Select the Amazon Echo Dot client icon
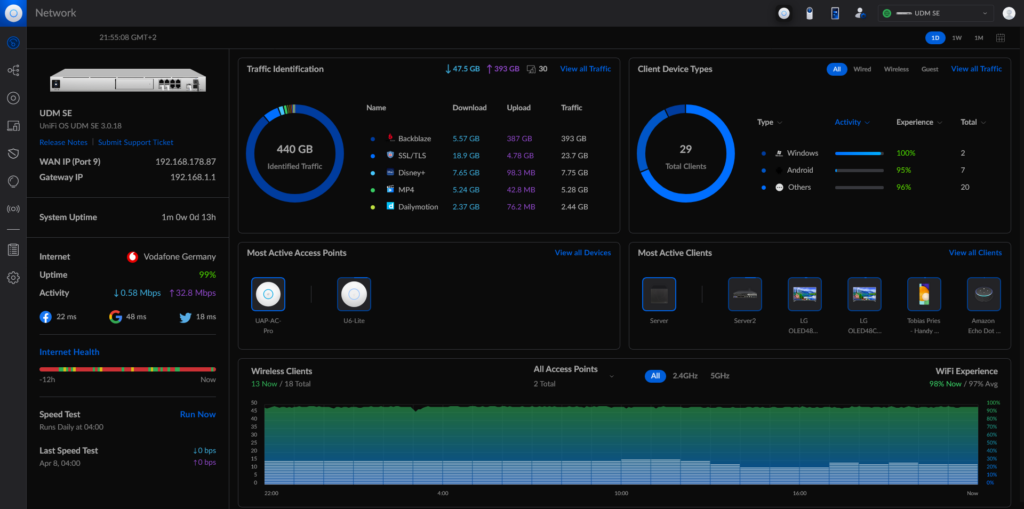This screenshot has height=509, width=1024. (984, 294)
